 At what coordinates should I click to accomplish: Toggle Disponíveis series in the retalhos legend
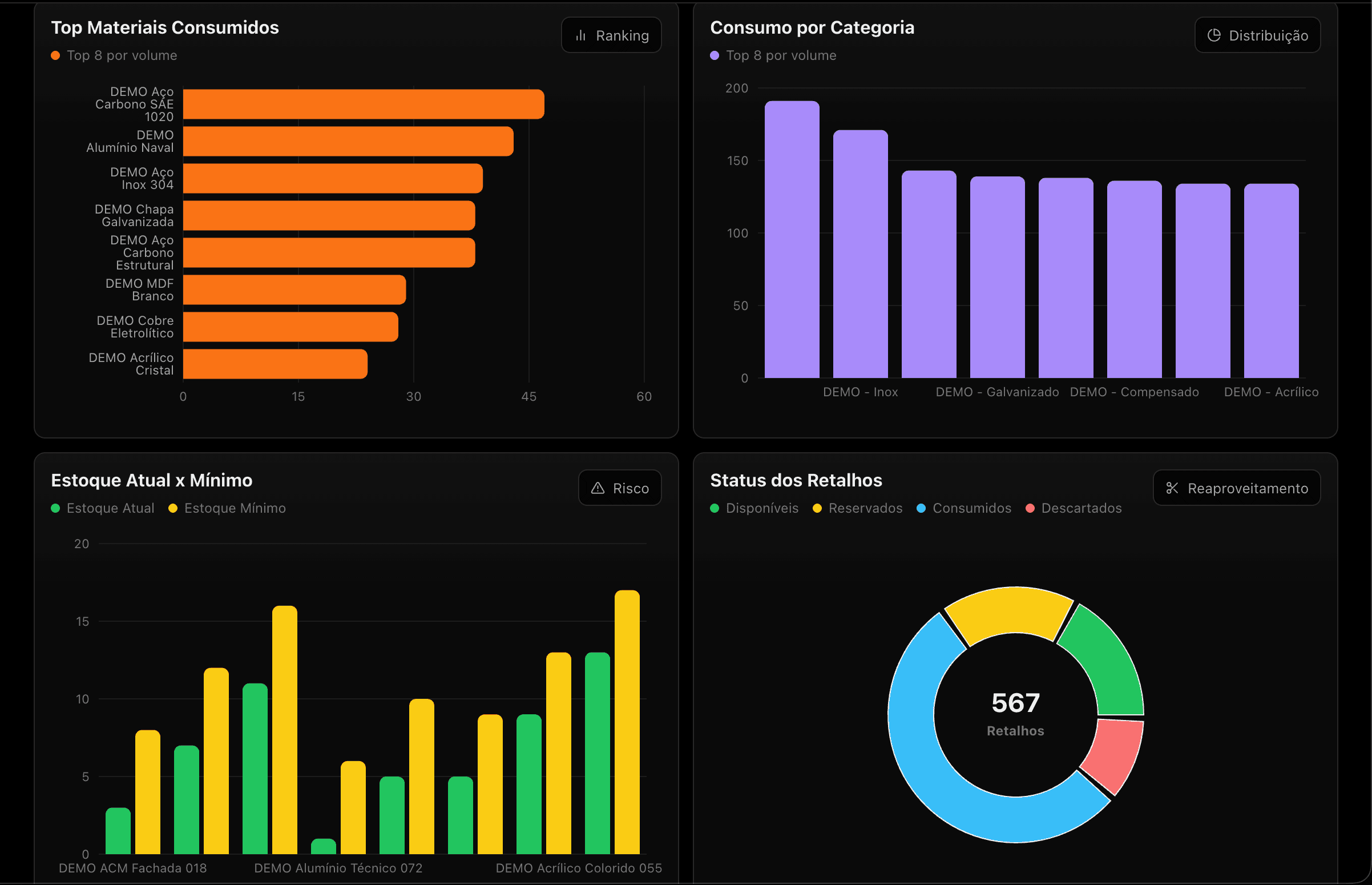tap(754, 508)
